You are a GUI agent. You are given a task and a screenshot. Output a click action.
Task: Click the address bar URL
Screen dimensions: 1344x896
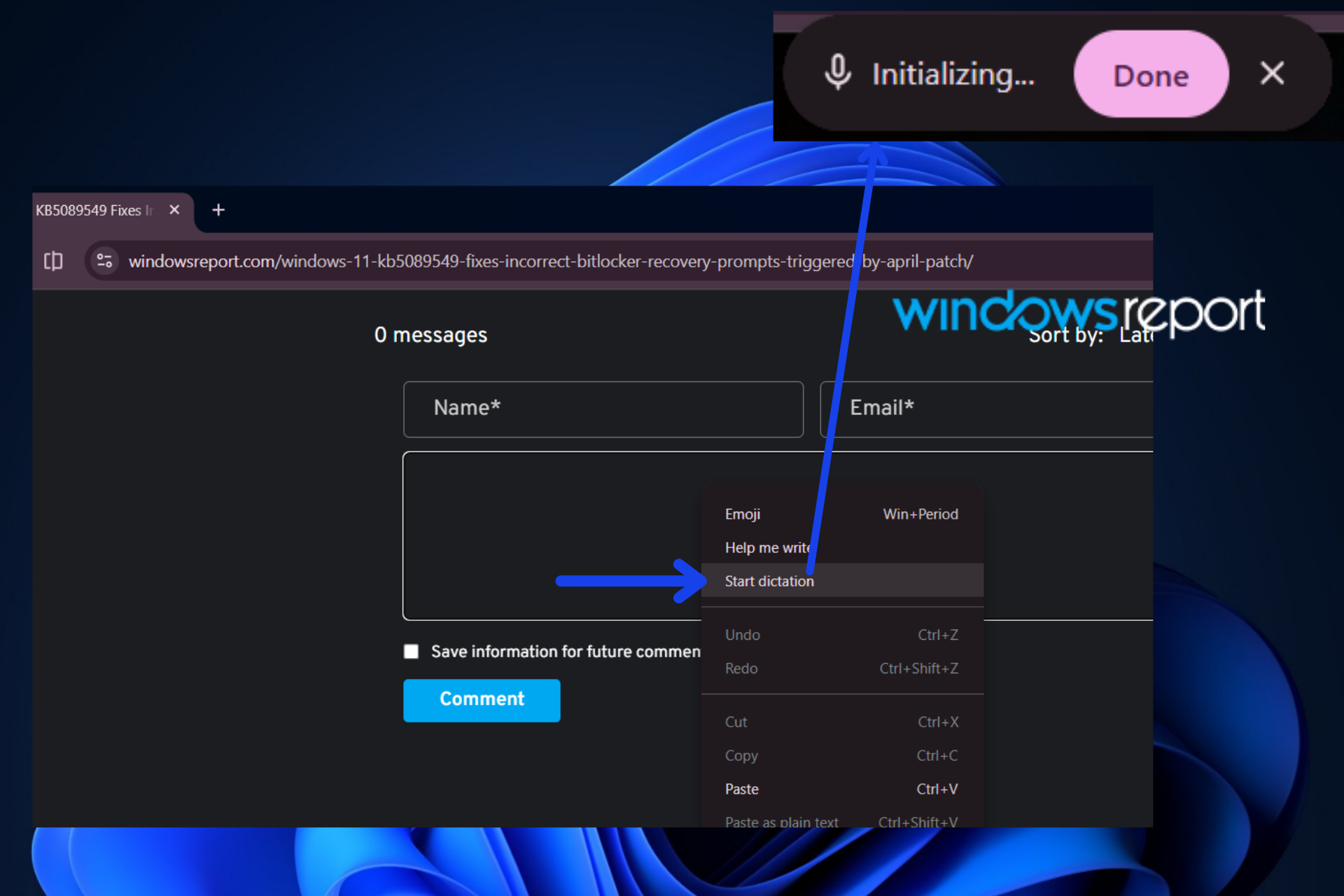tap(551, 261)
